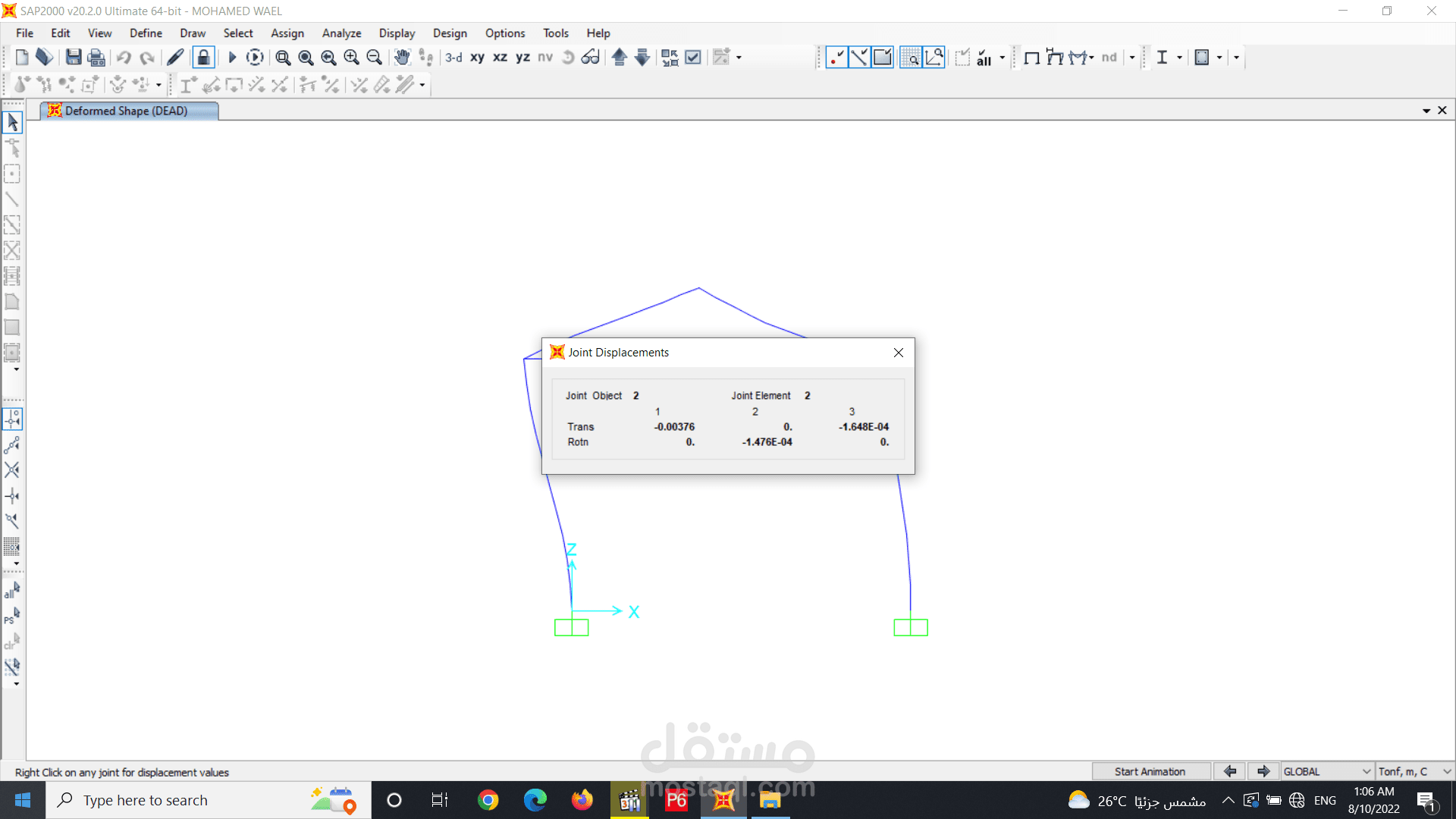Open Primavera P6 from the taskbar

[x=676, y=800]
